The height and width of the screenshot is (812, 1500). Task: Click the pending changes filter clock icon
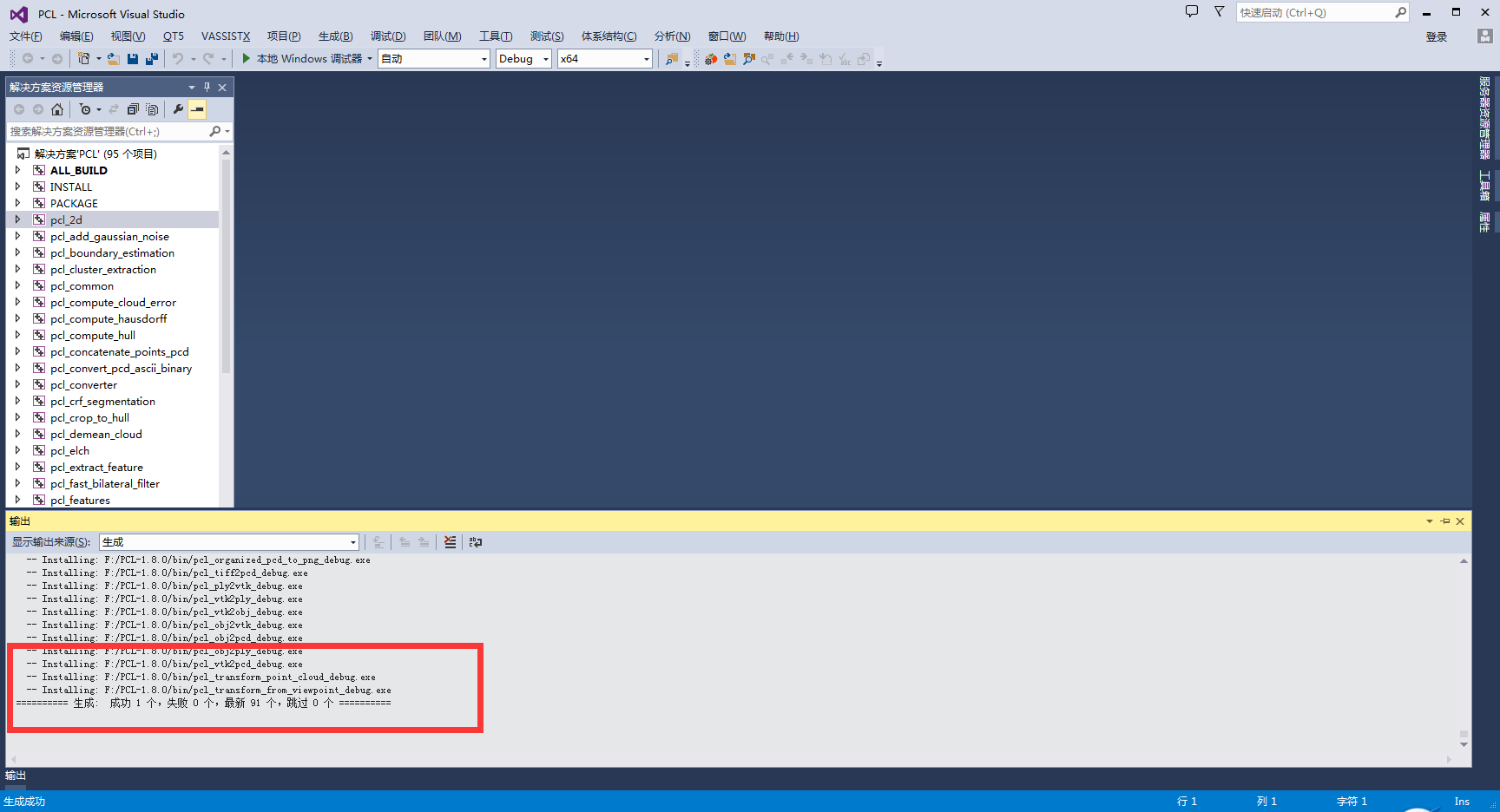(85, 109)
